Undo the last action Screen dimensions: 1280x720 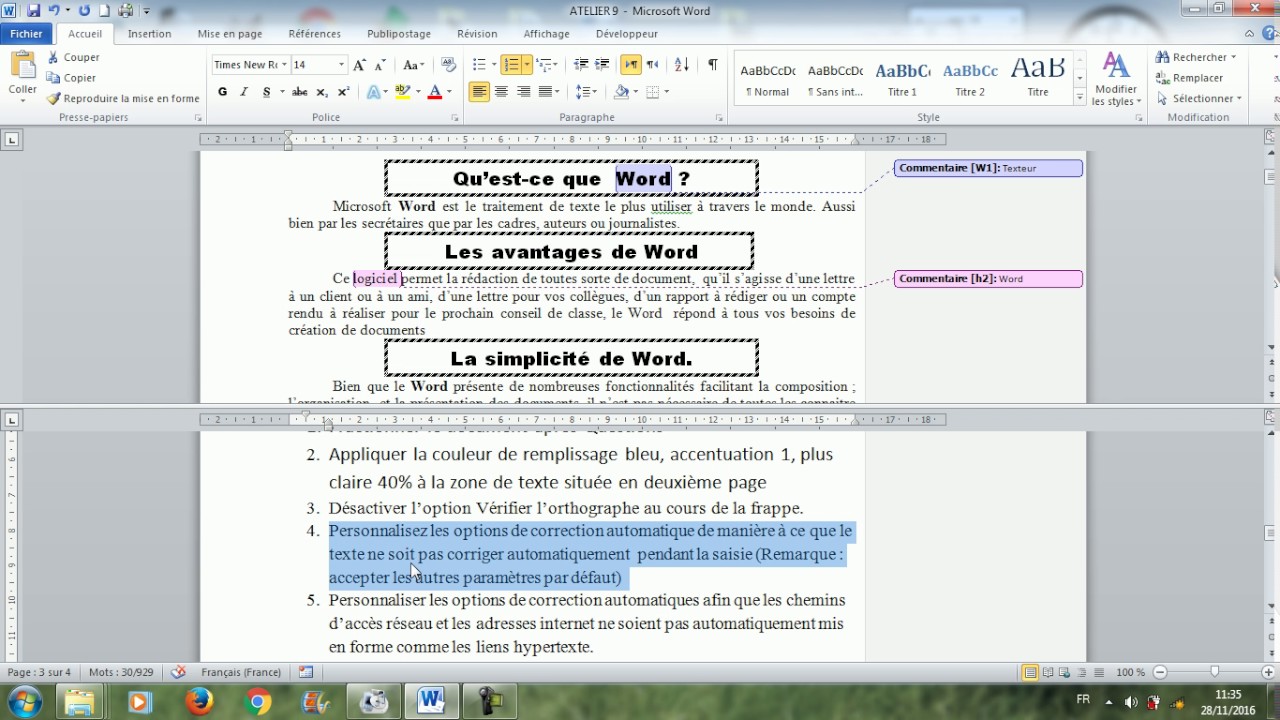[54, 11]
